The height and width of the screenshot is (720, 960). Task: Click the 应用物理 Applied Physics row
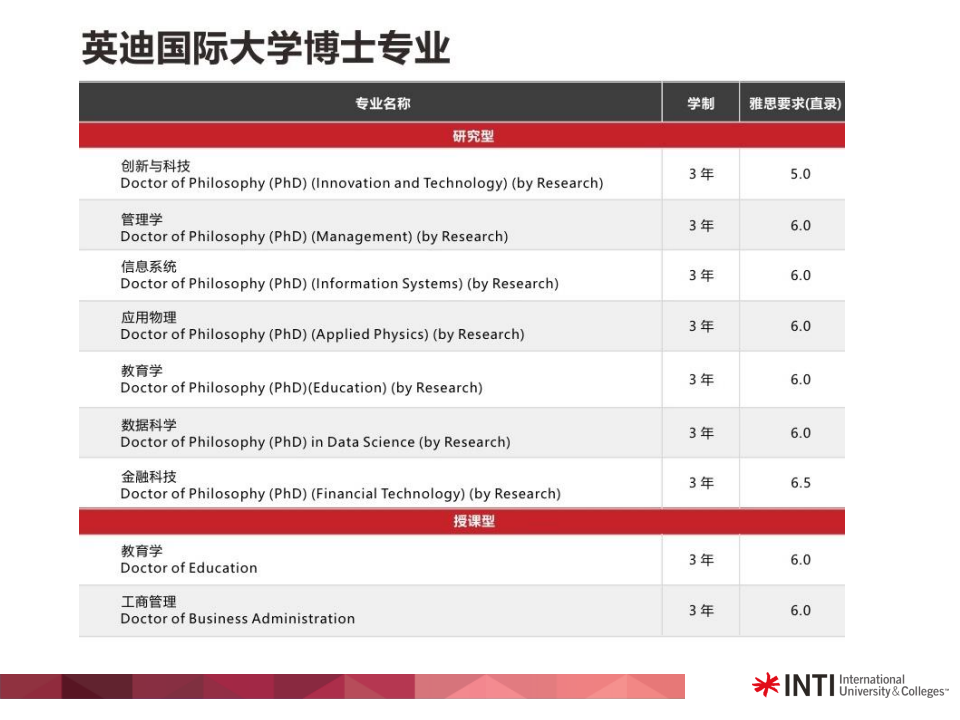tap(462, 326)
